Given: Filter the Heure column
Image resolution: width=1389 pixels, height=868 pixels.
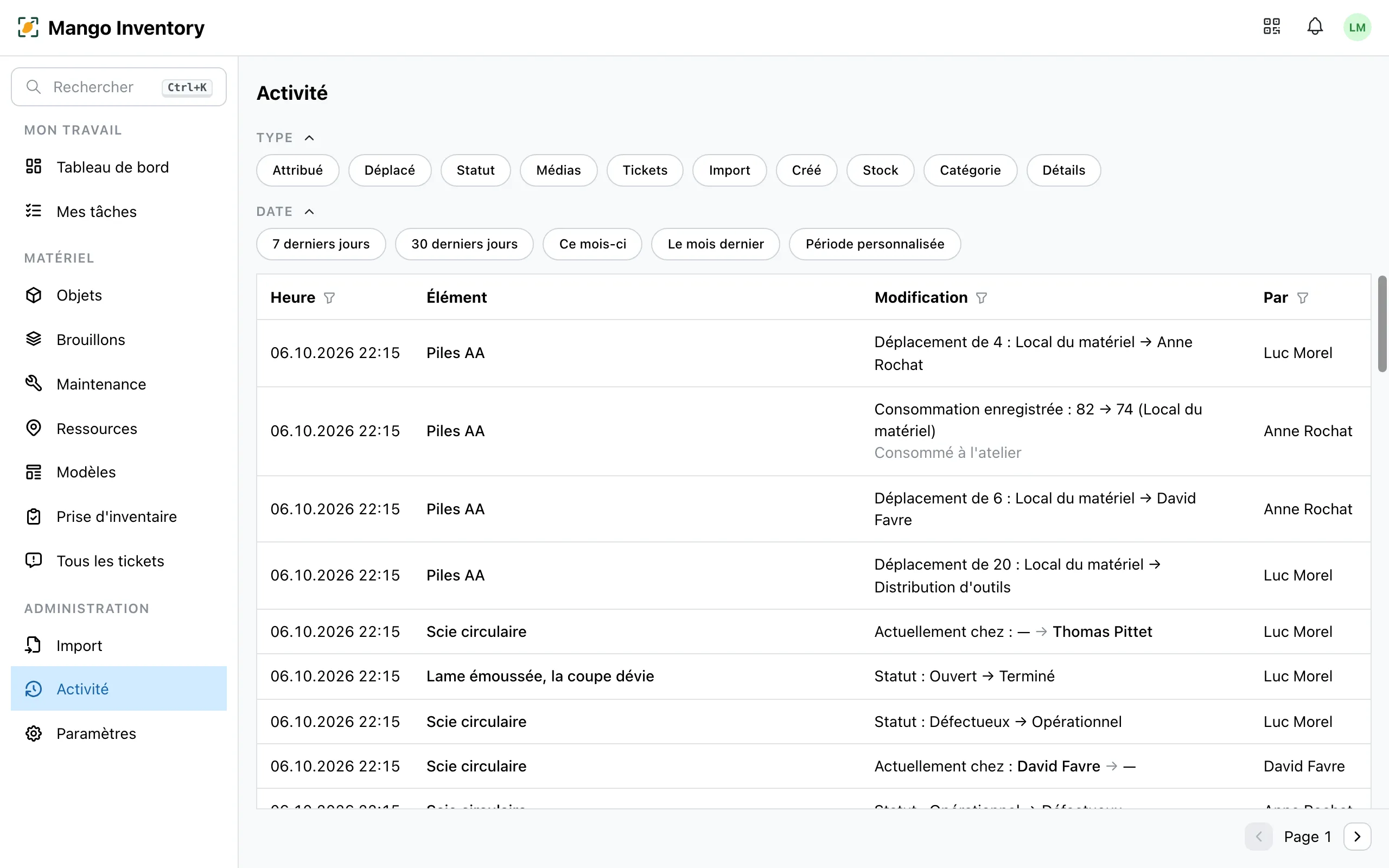Looking at the screenshot, I should click(x=329, y=298).
